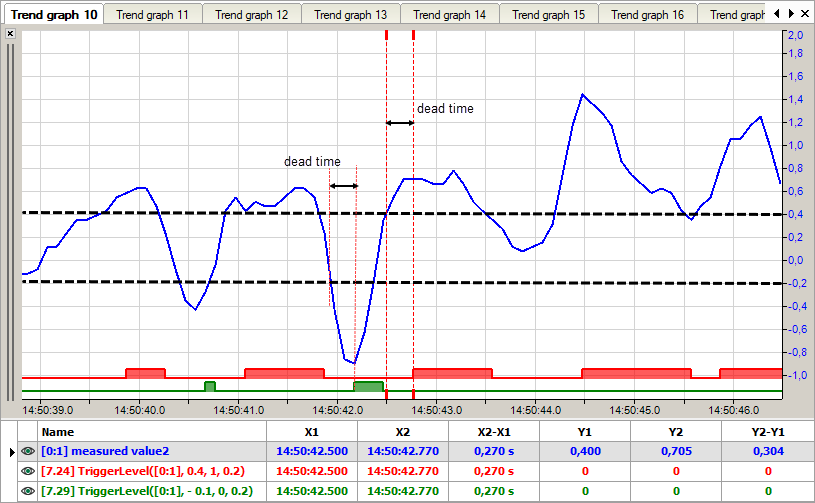Screen dimensions: 815x503
Task: Click the Y2-Y1 column header
Action: [x=767, y=432]
